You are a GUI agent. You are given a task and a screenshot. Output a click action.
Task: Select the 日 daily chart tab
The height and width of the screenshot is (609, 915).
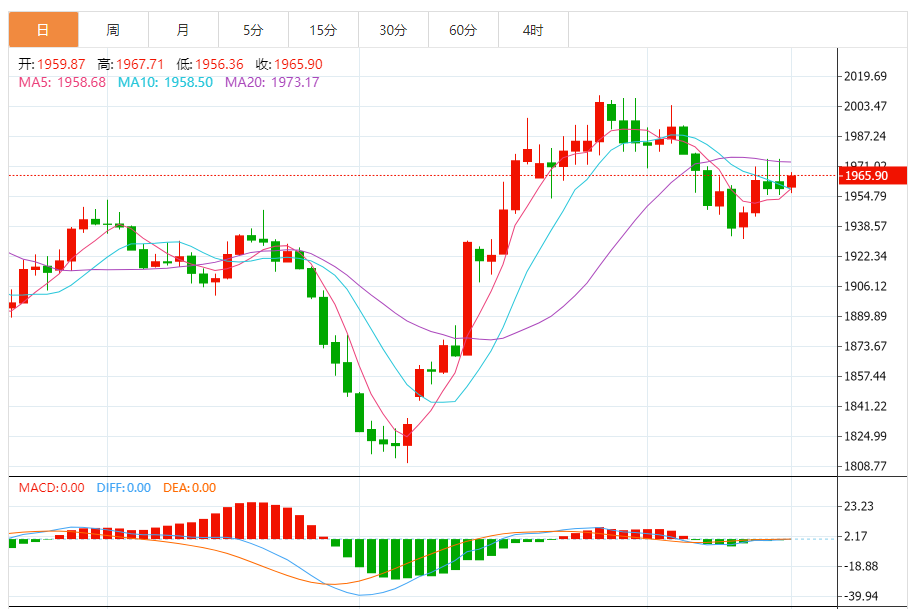pyautogui.click(x=43, y=30)
